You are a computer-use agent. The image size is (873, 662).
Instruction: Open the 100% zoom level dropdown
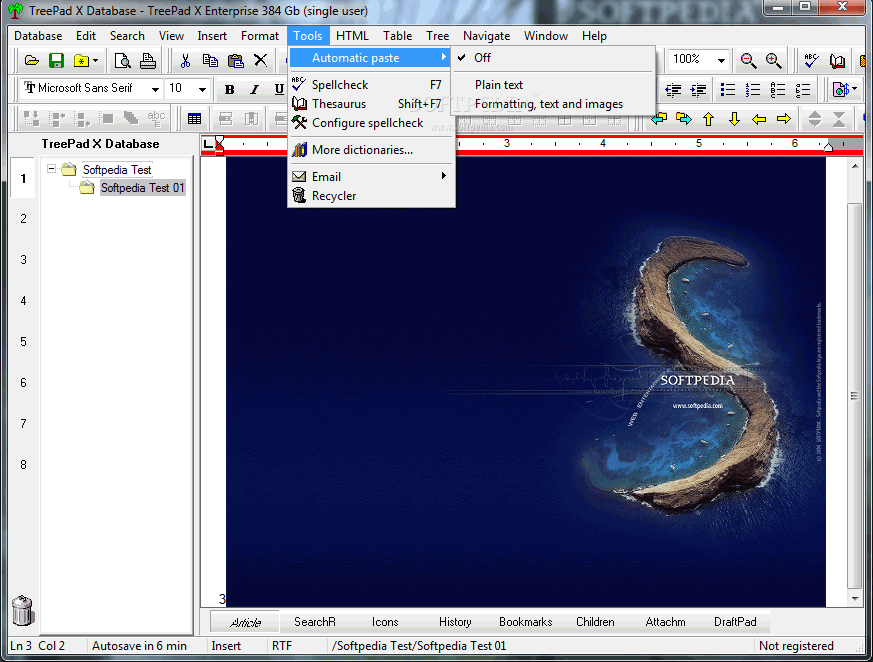pos(721,60)
